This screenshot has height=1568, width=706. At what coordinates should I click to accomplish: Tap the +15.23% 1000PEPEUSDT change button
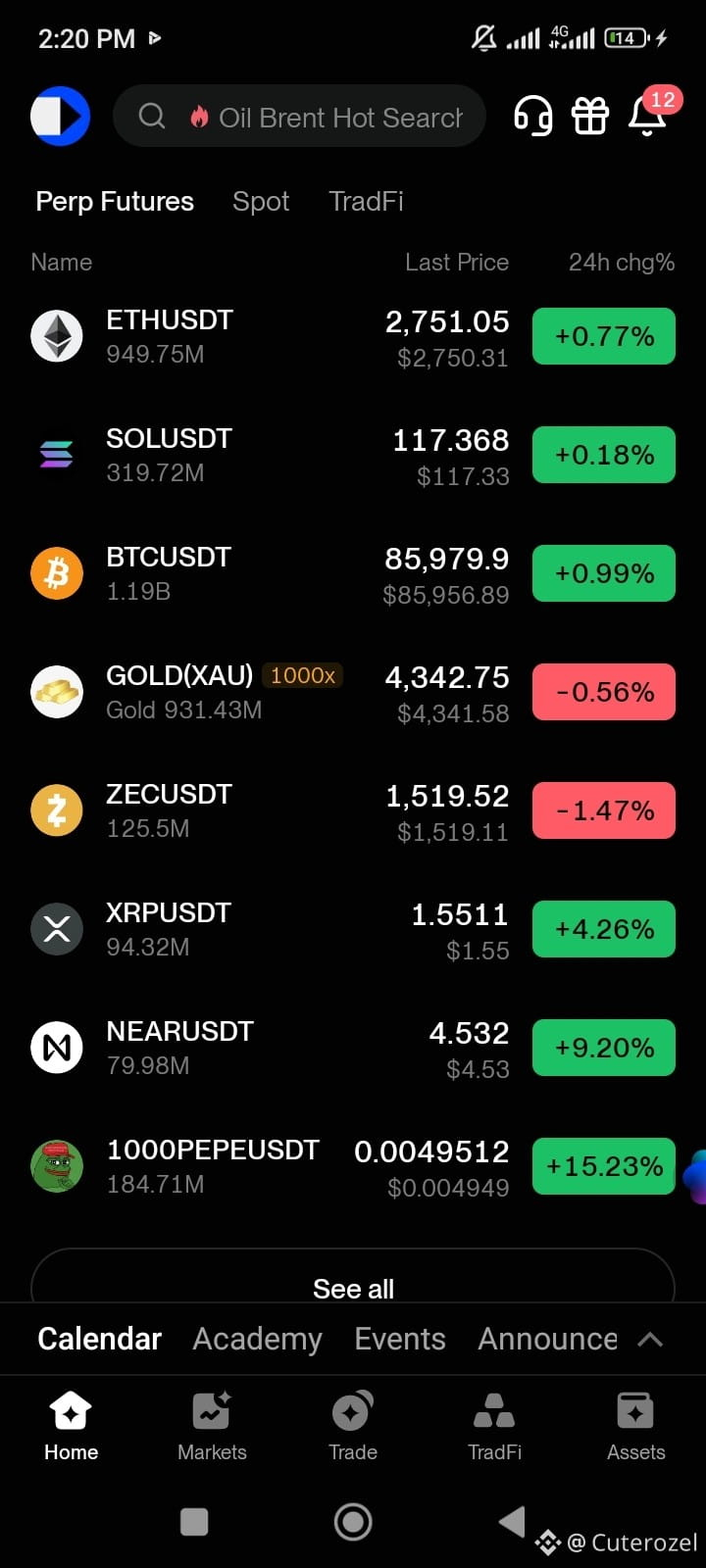pos(604,1166)
